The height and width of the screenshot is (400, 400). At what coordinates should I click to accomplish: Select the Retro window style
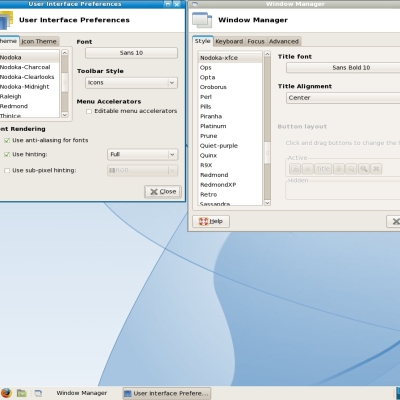coord(230,195)
